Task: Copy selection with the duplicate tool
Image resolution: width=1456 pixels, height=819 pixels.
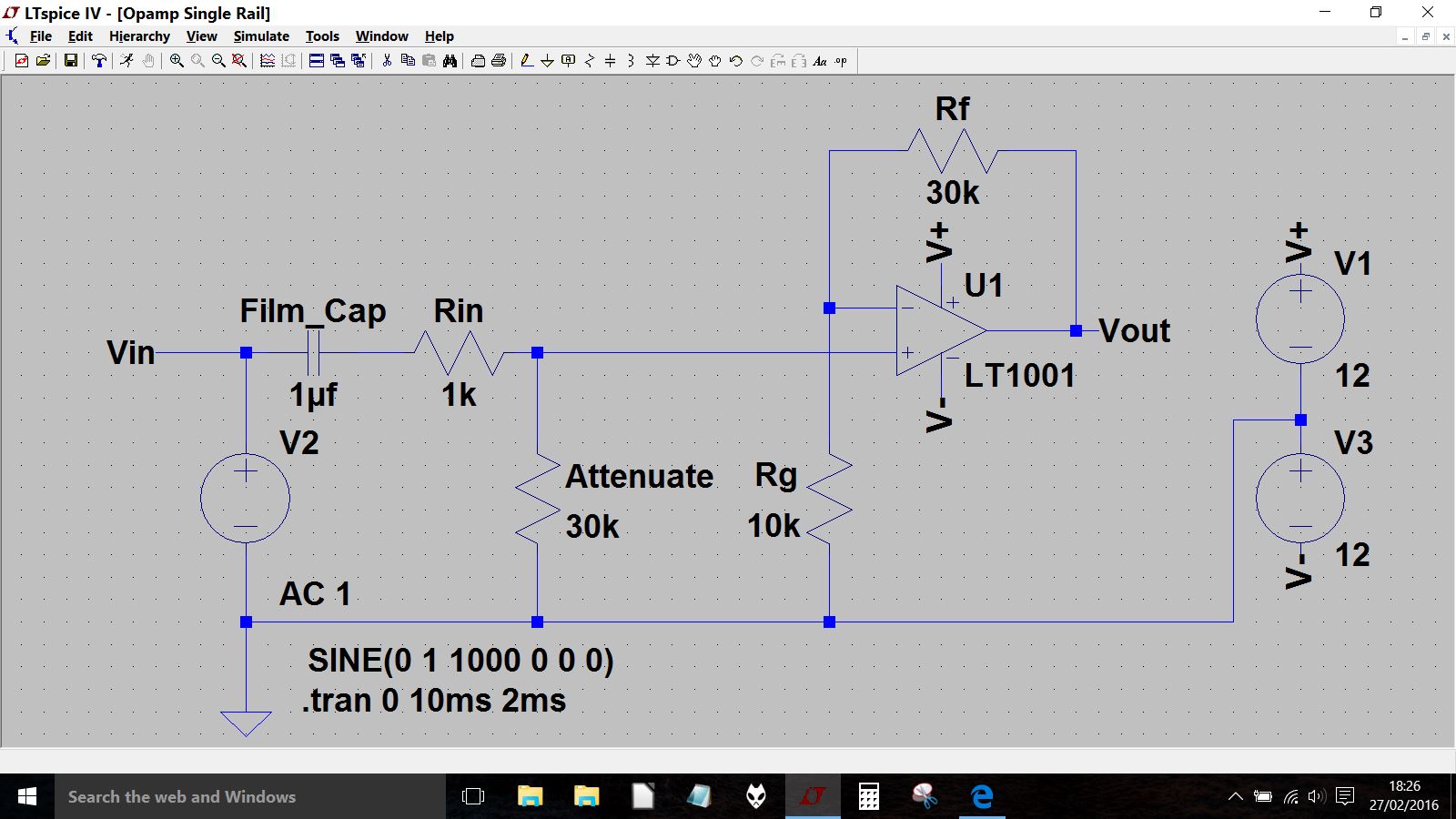Action: tap(408, 61)
